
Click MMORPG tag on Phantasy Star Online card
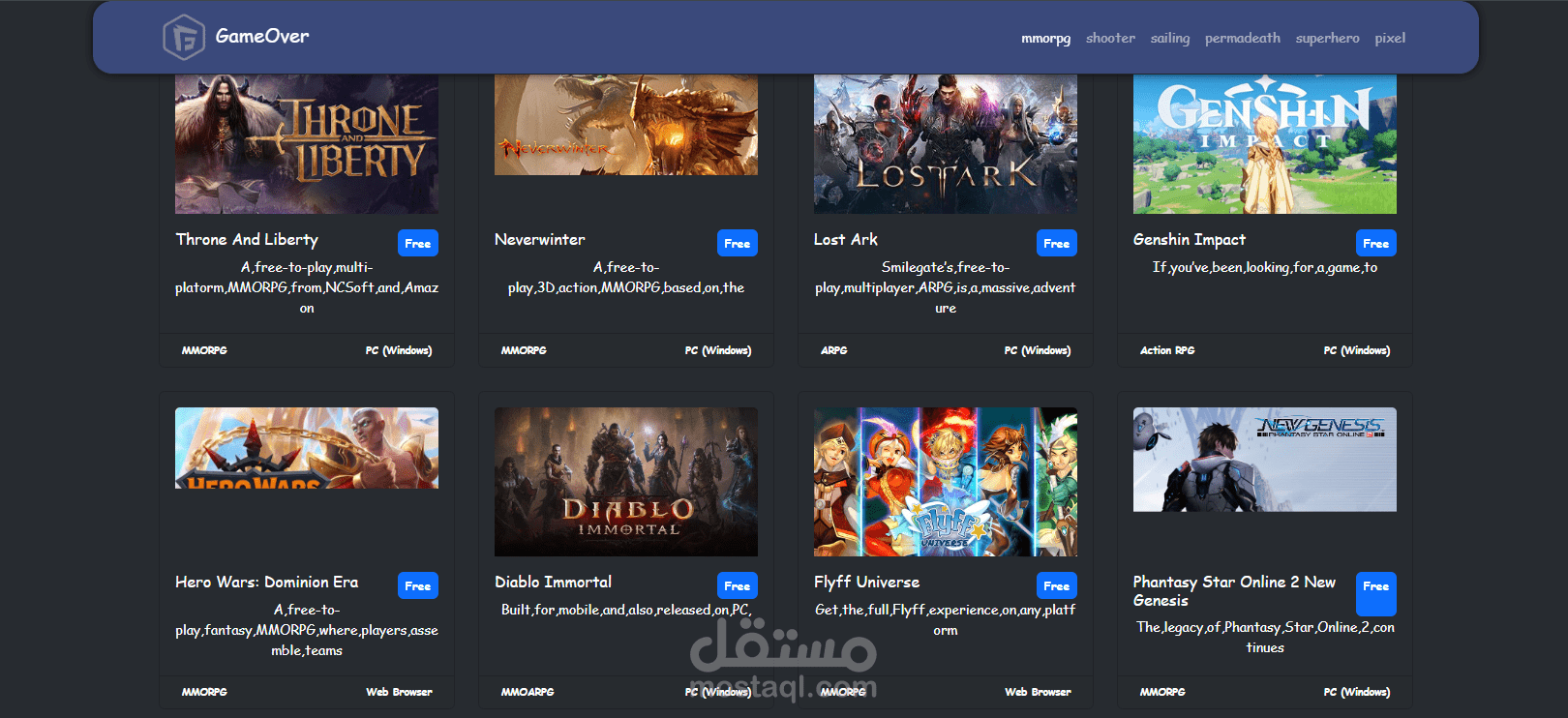pyautogui.click(x=1162, y=692)
